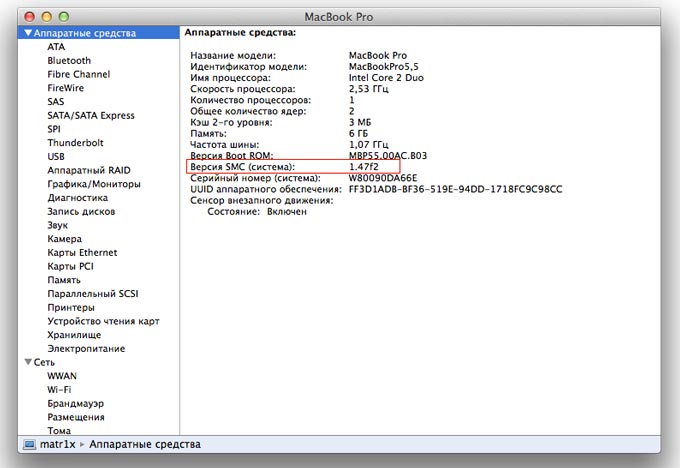
Task: Open Карты Ethernet section
Action: (x=82, y=252)
